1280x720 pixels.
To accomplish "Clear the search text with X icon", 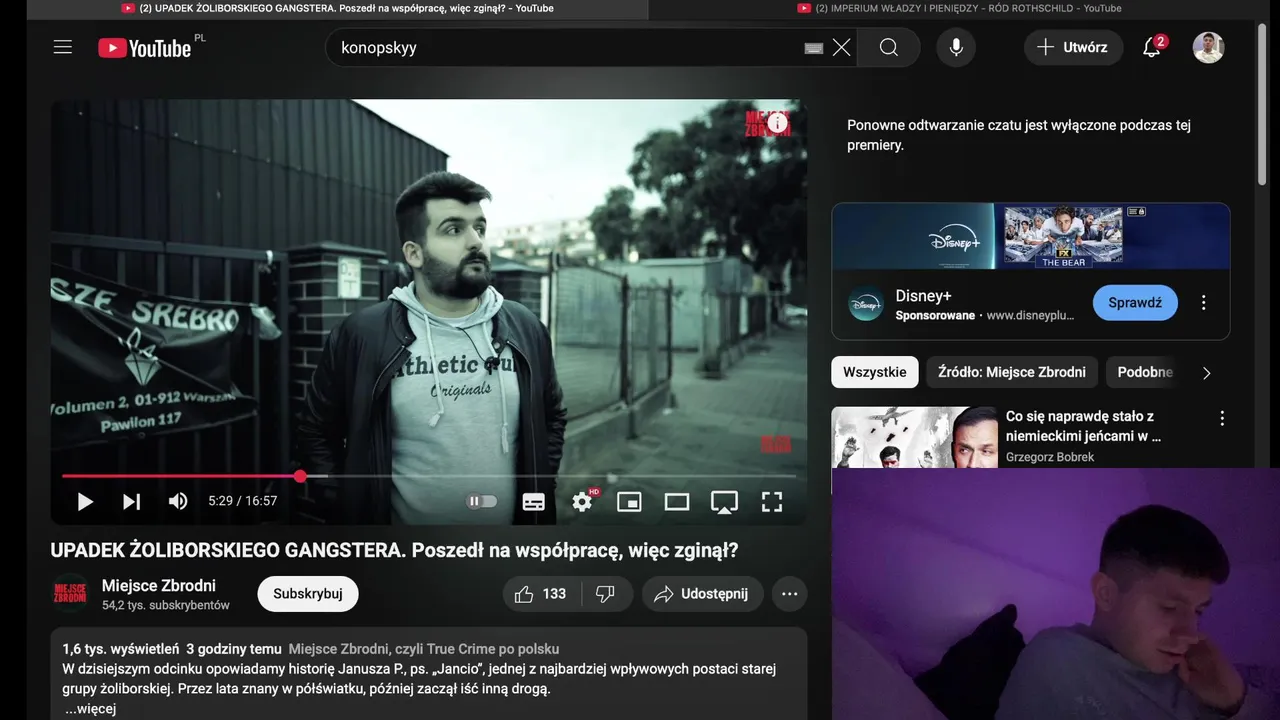I will (842, 47).
